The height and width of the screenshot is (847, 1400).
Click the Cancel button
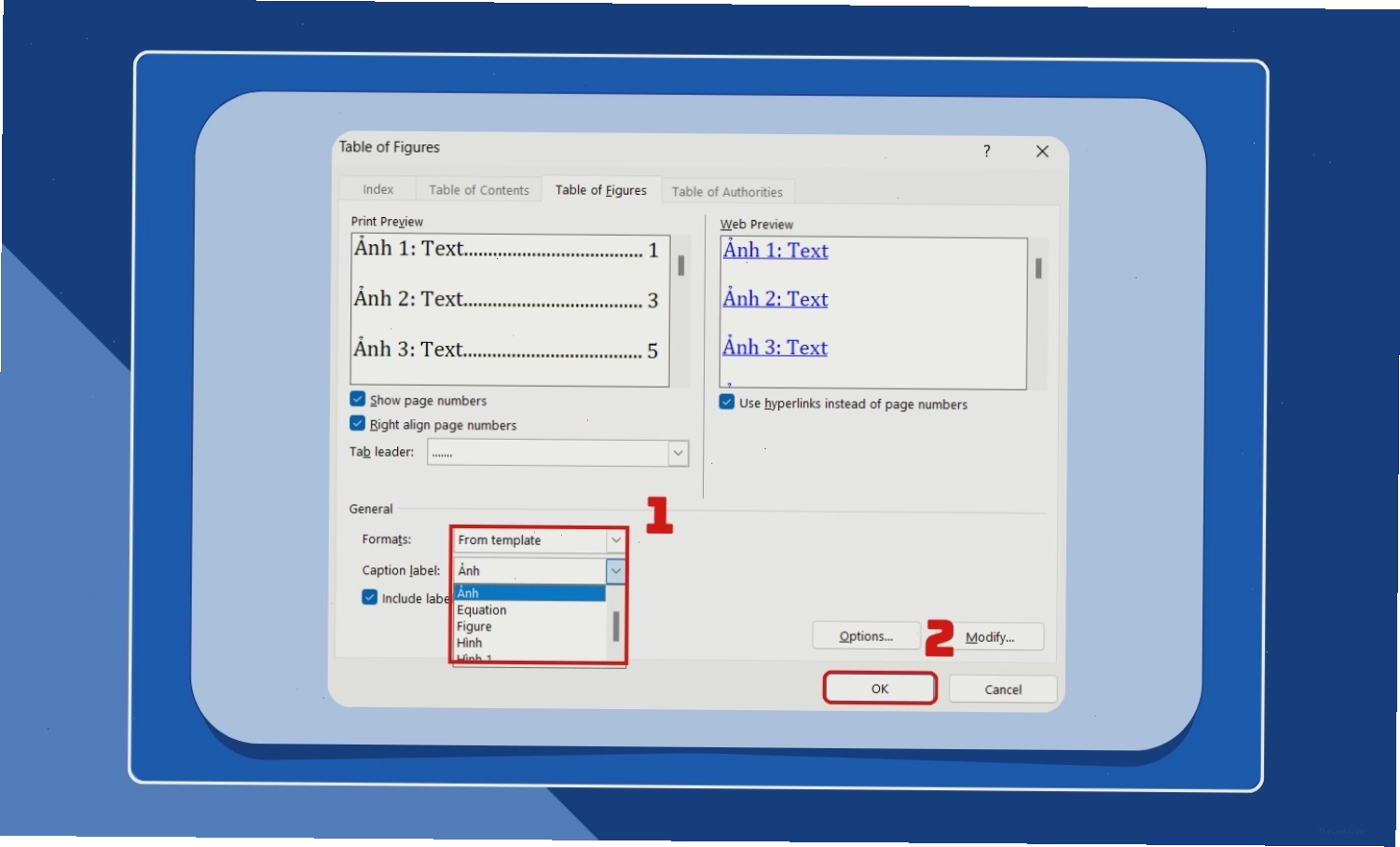click(1003, 690)
